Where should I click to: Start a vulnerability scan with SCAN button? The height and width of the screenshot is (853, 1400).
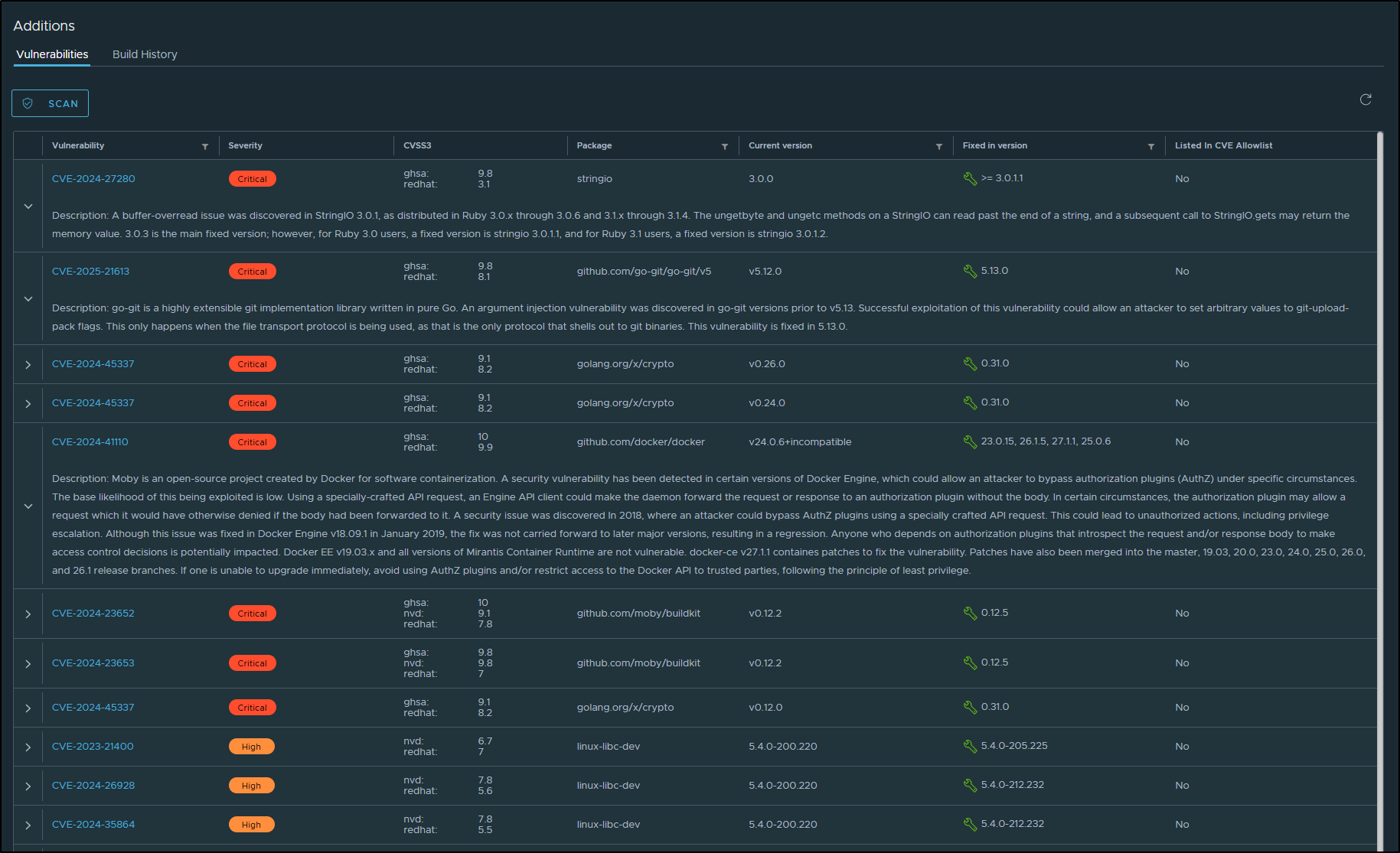pyautogui.click(x=50, y=103)
